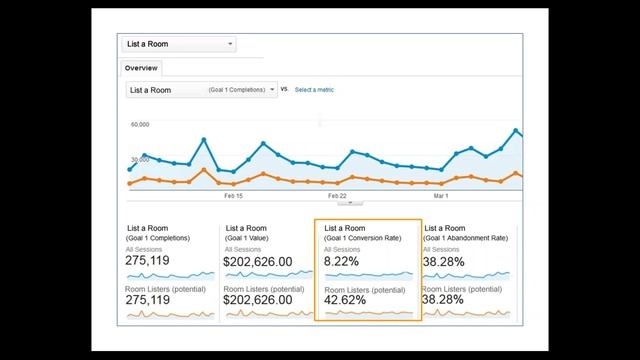Open the top List a Room goal dropdown
This screenshot has width=640, height=360.
[x=179, y=44]
